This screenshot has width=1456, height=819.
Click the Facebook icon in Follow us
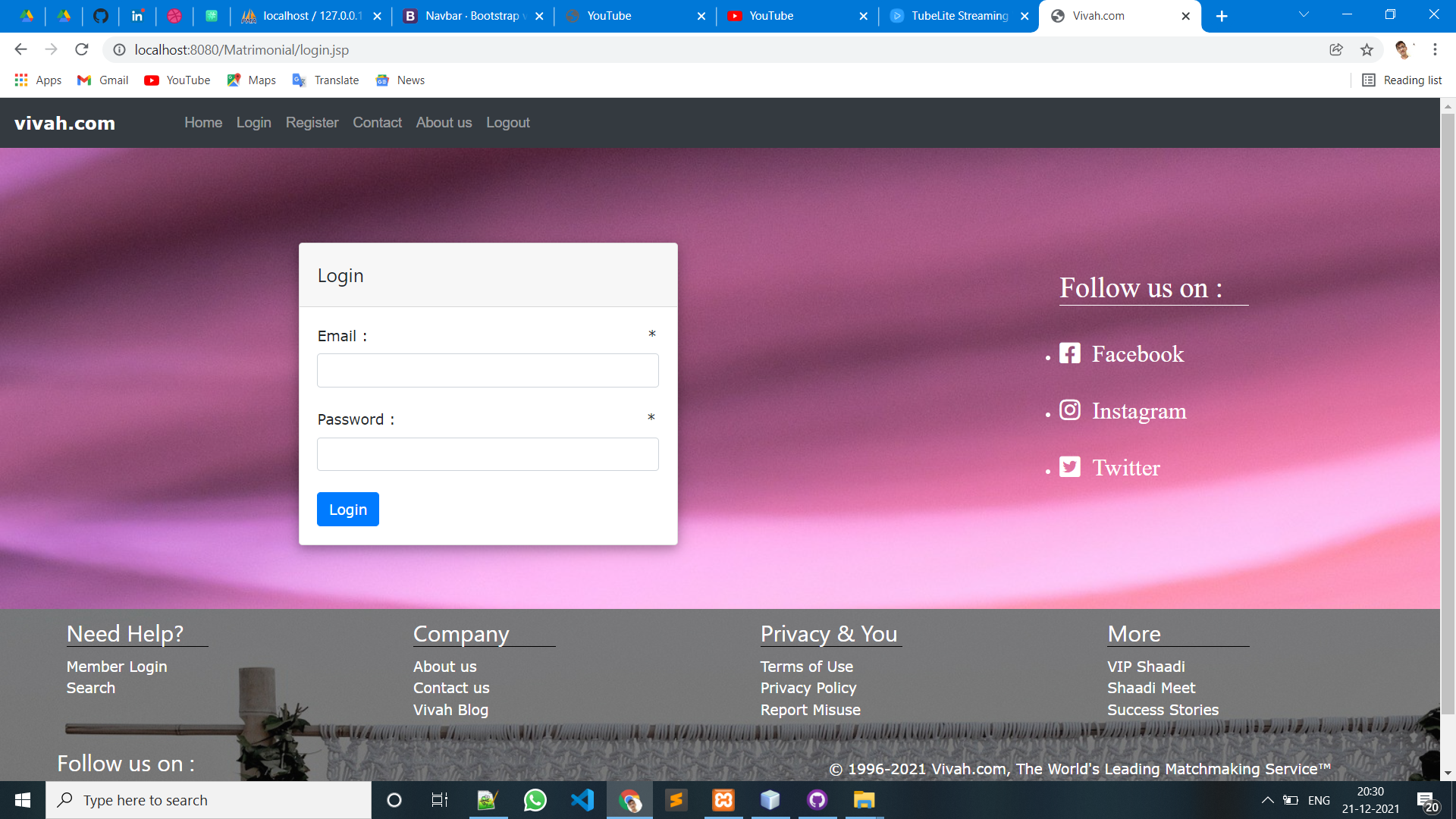1069,353
